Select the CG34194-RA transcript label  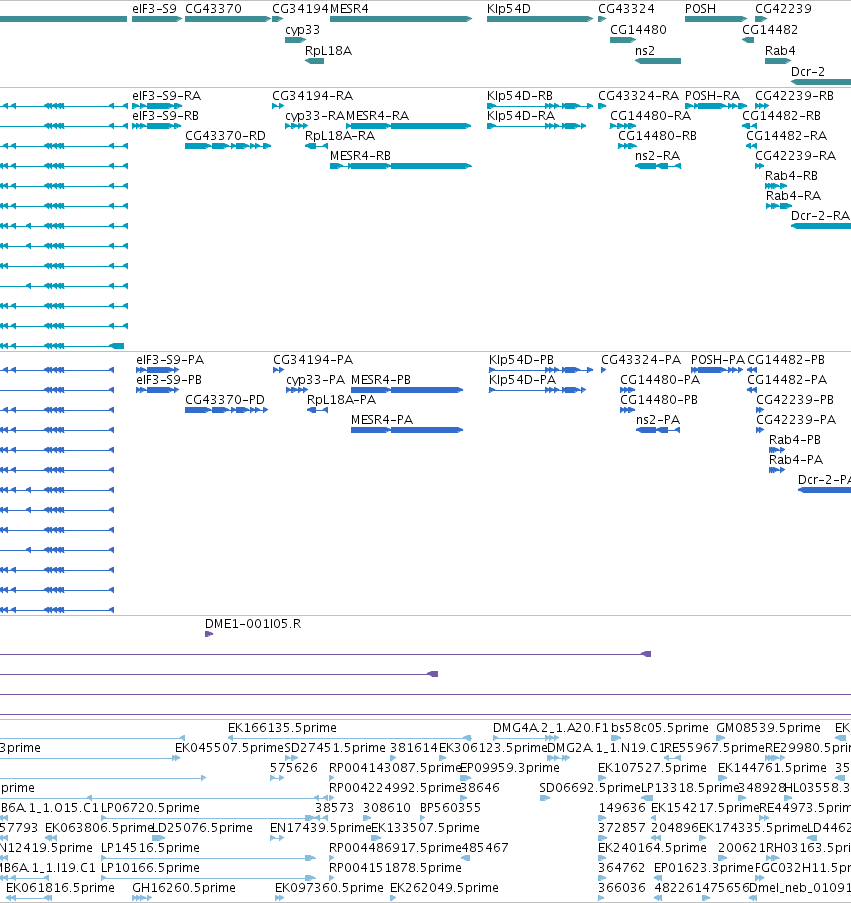pos(313,96)
